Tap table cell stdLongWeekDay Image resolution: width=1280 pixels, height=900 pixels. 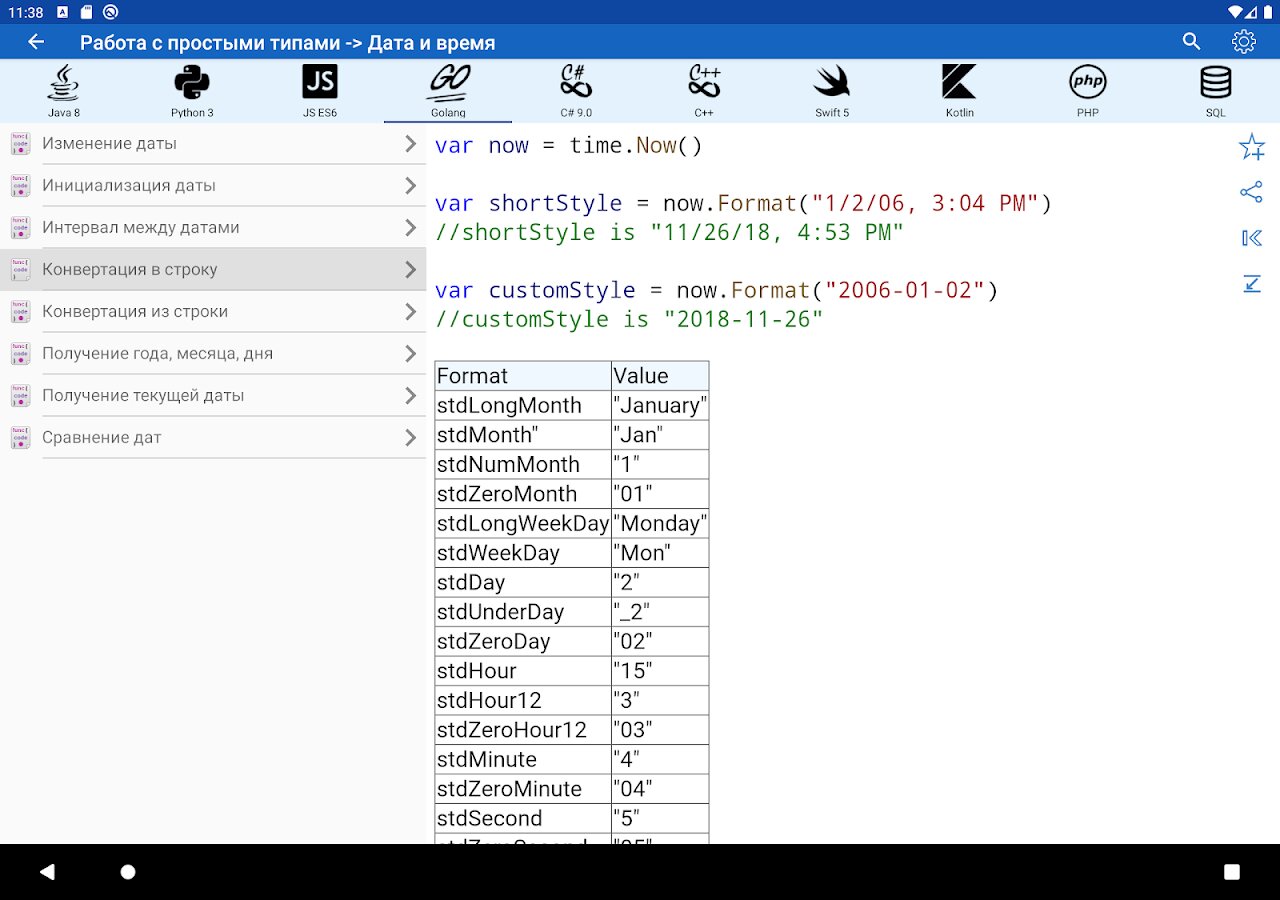pos(523,524)
